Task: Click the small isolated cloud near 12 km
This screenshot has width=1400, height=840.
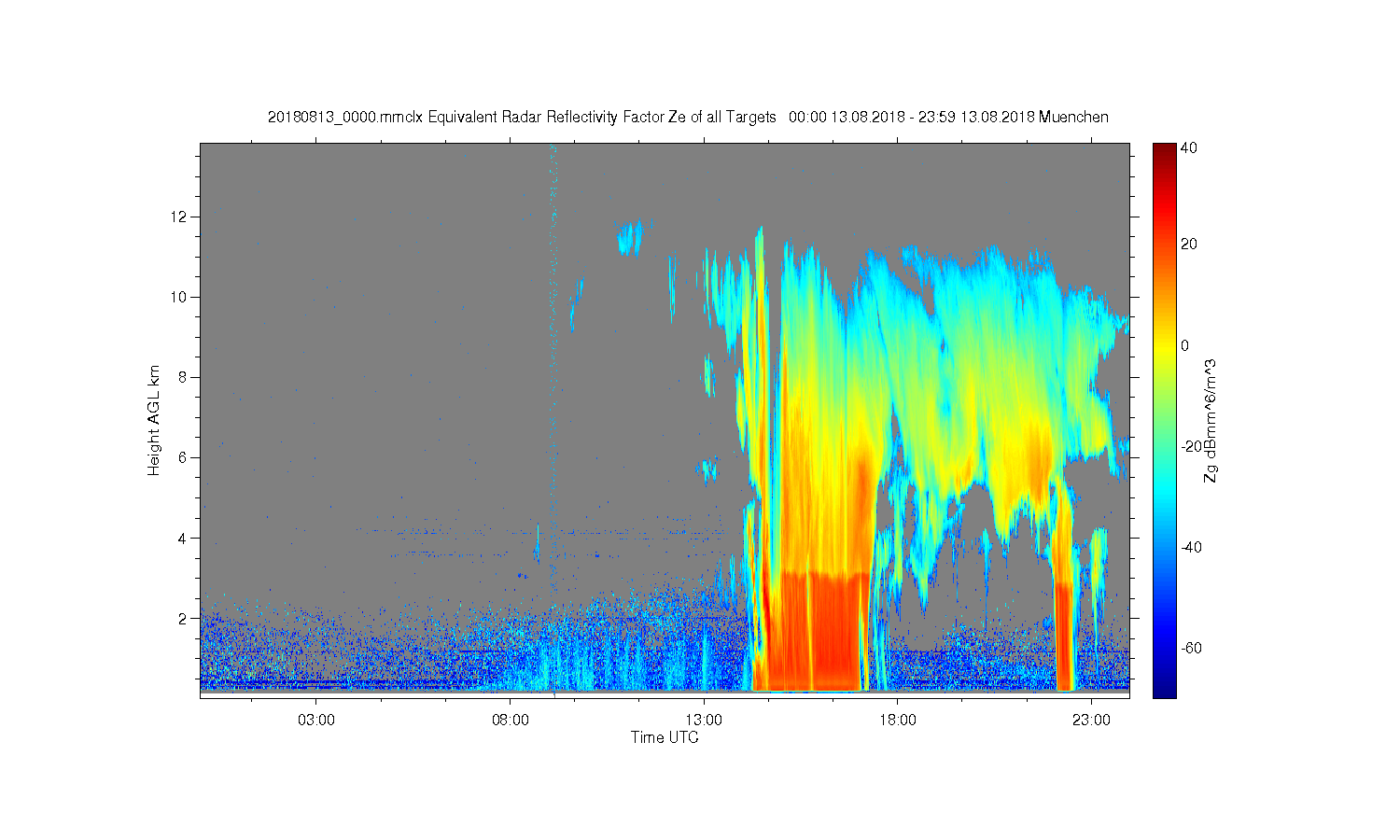Action: pos(630,237)
